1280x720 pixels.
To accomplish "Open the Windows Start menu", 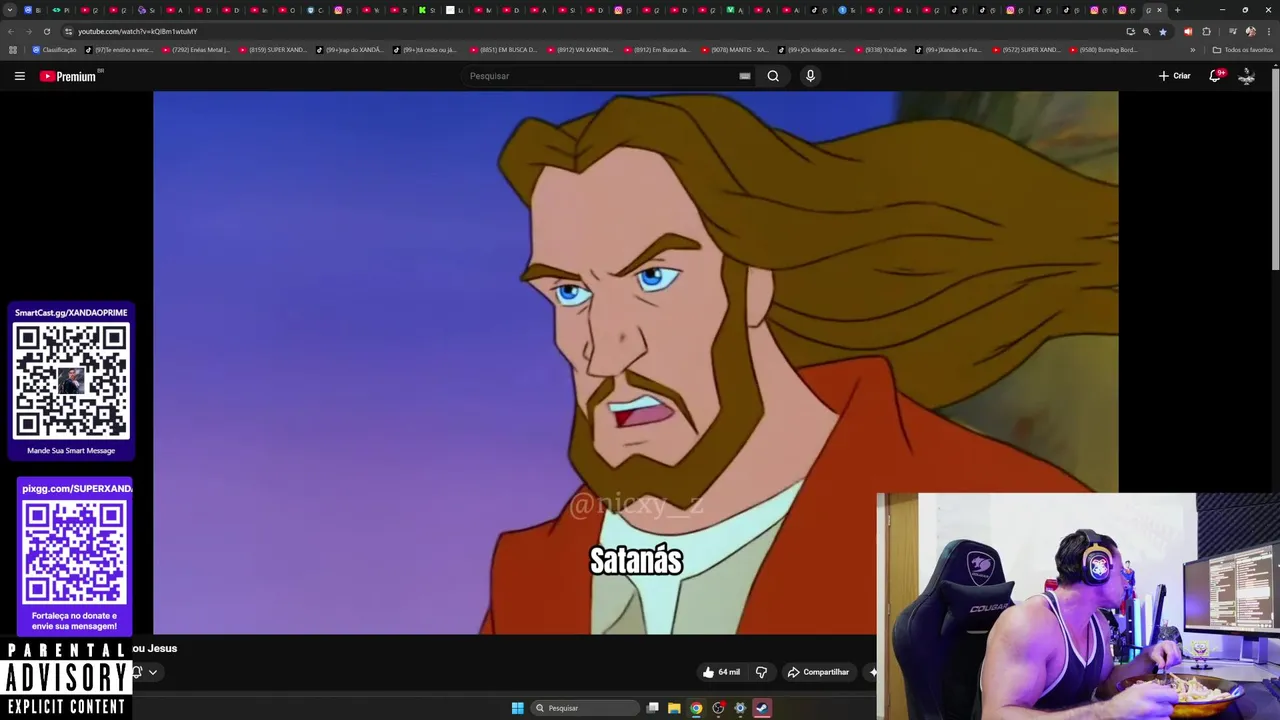I will click(517, 708).
